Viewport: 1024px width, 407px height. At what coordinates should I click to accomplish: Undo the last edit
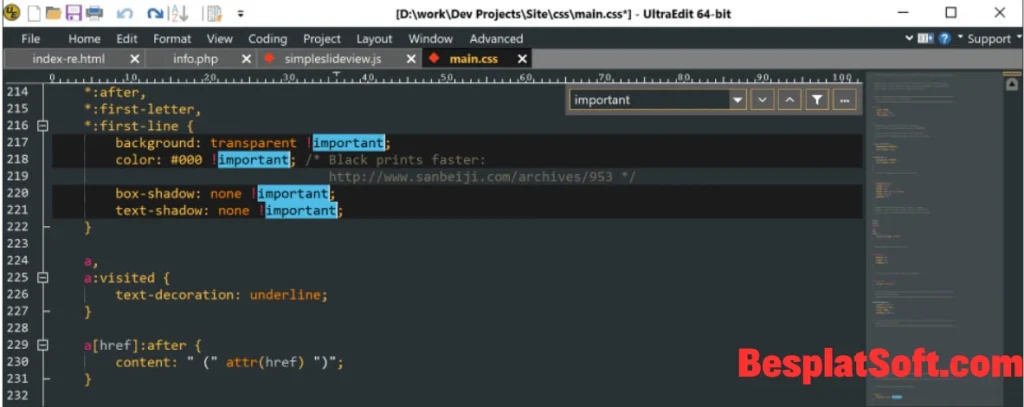point(125,13)
